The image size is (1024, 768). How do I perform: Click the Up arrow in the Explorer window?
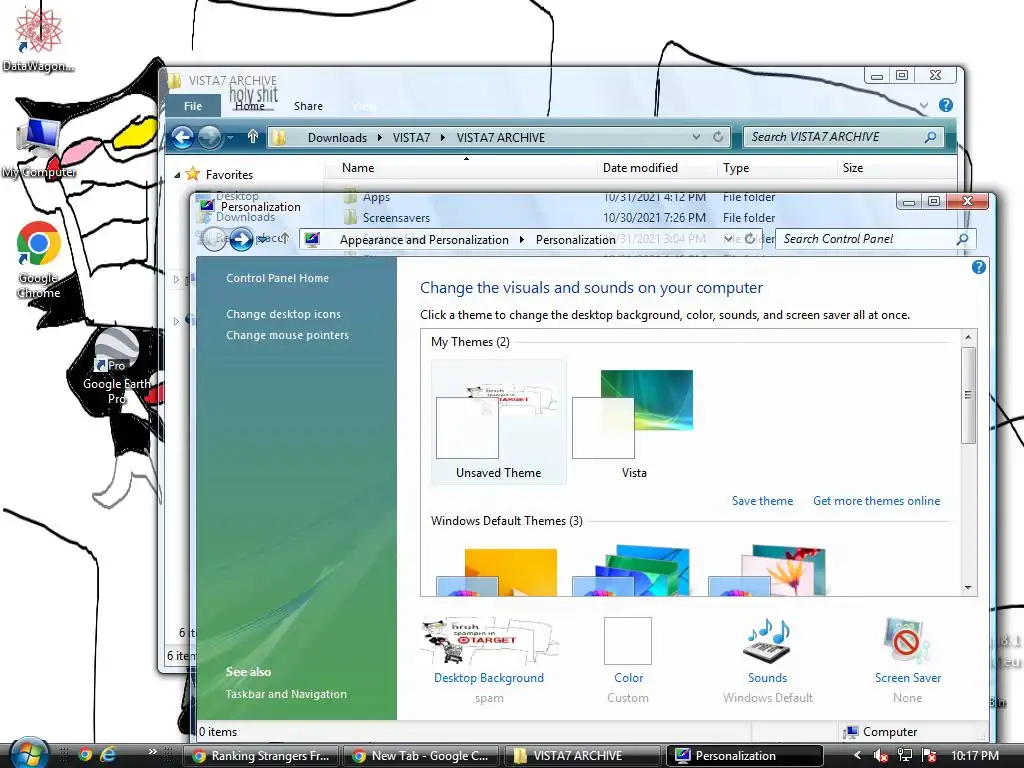[253, 136]
